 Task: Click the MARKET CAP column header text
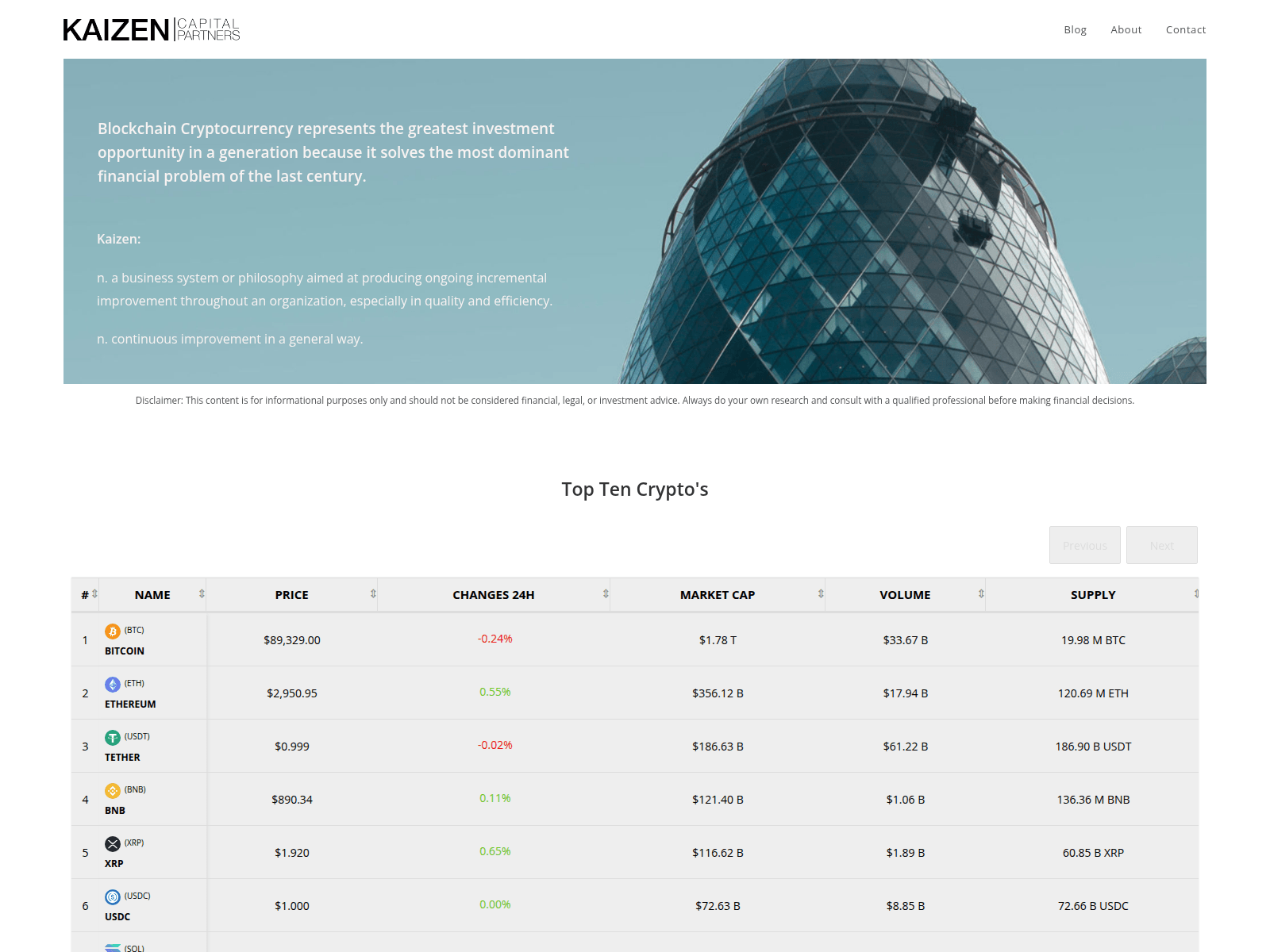pos(718,595)
